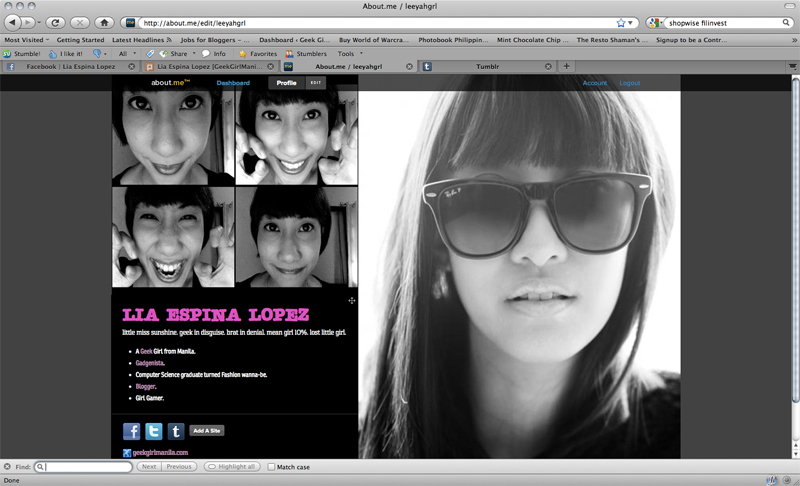Stop page loading with the X button
The width and height of the screenshot is (800, 486).
pos(79,22)
